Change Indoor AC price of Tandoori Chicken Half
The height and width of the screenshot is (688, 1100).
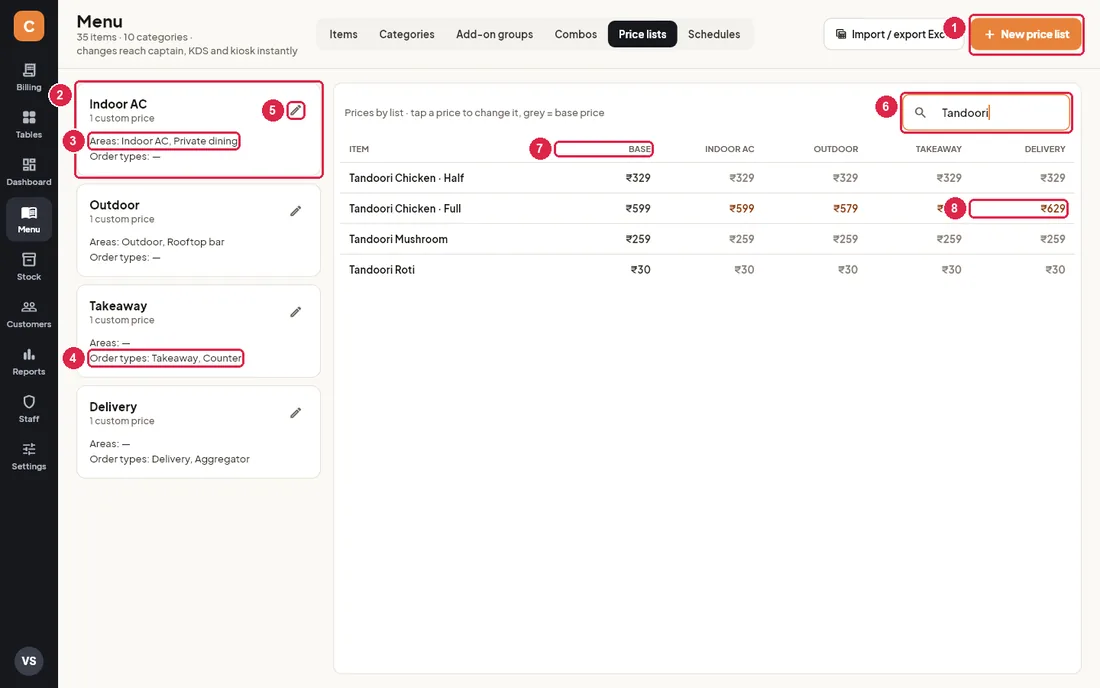tap(741, 178)
